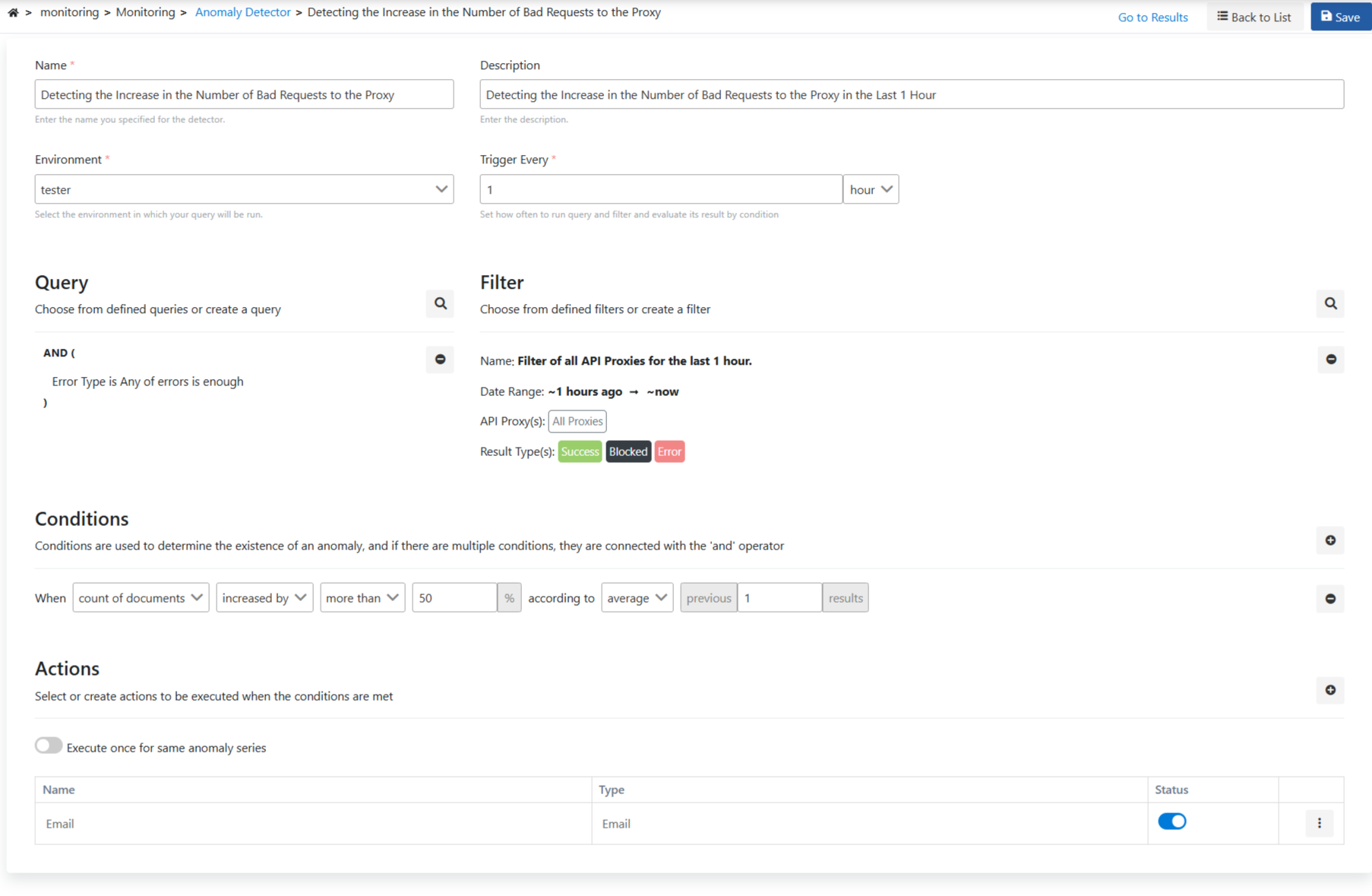Image resolution: width=1372 pixels, height=896 pixels.
Task: Navigate to Anomaly Detector breadcrumb
Action: pos(242,12)
